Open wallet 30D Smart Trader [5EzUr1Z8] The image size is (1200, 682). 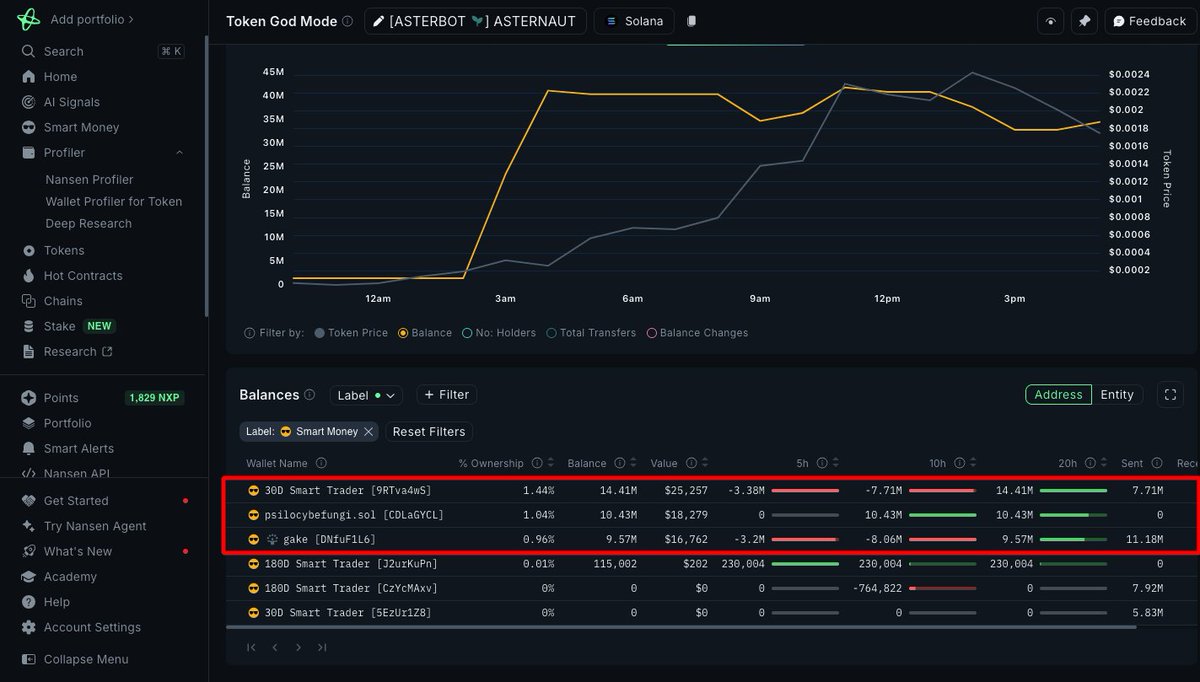tap(347, 613)
